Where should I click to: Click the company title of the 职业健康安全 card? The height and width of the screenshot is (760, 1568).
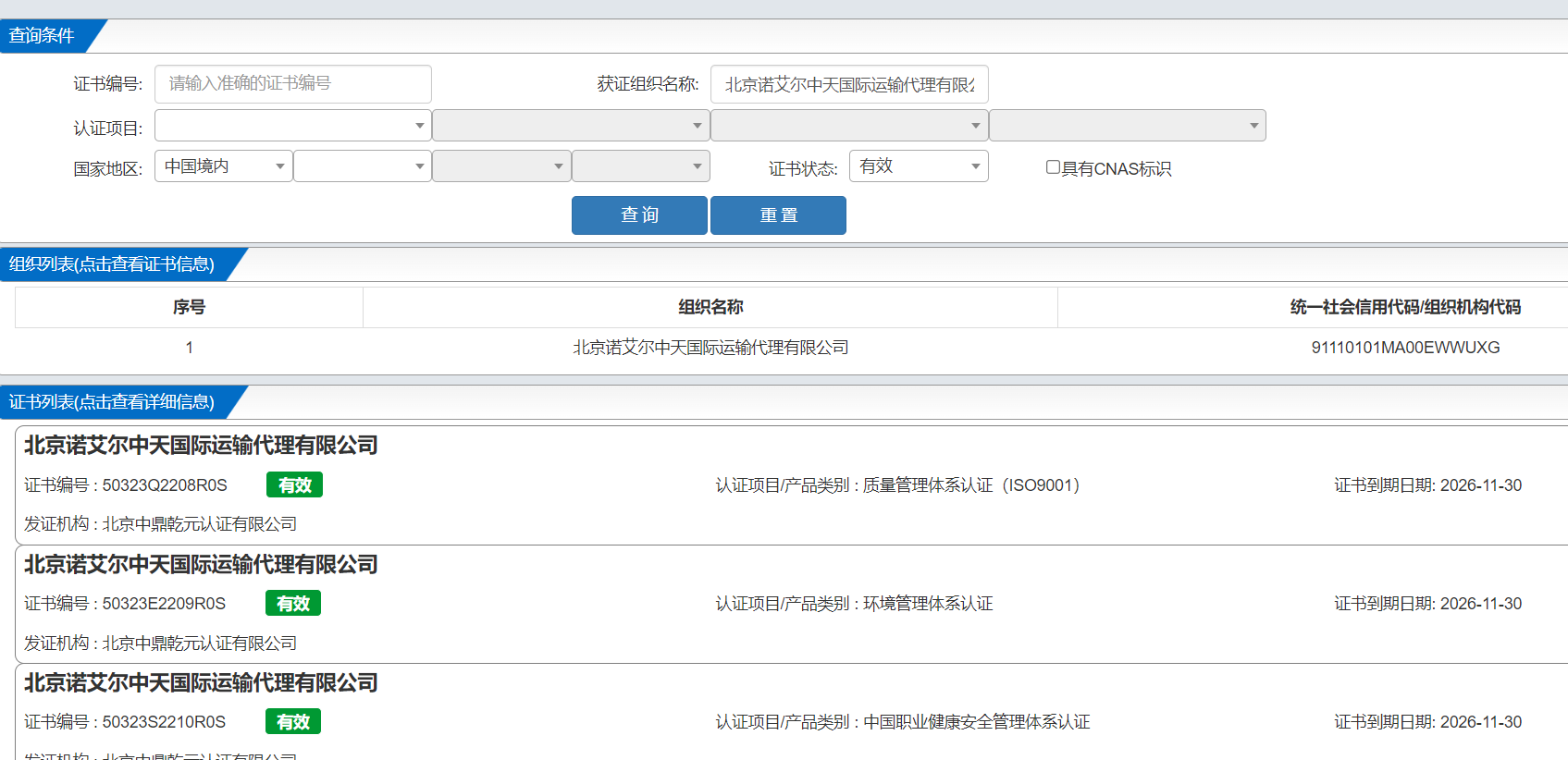tap(201, 683)
